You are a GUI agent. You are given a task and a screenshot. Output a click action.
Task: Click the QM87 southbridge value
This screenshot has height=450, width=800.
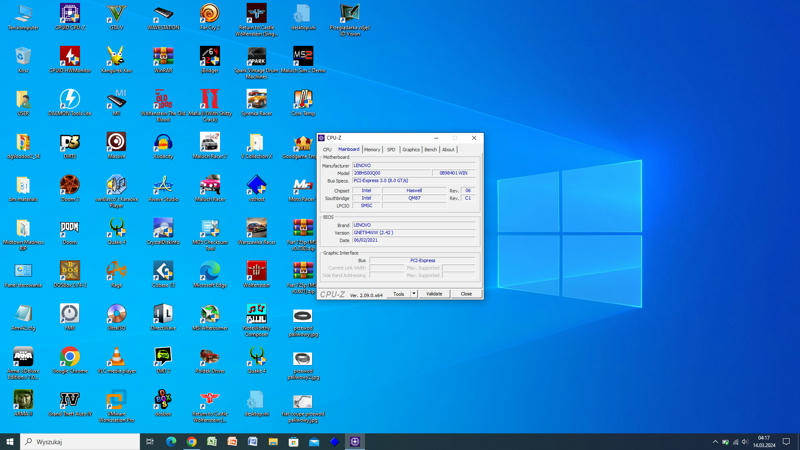click(x=414, y=198)
